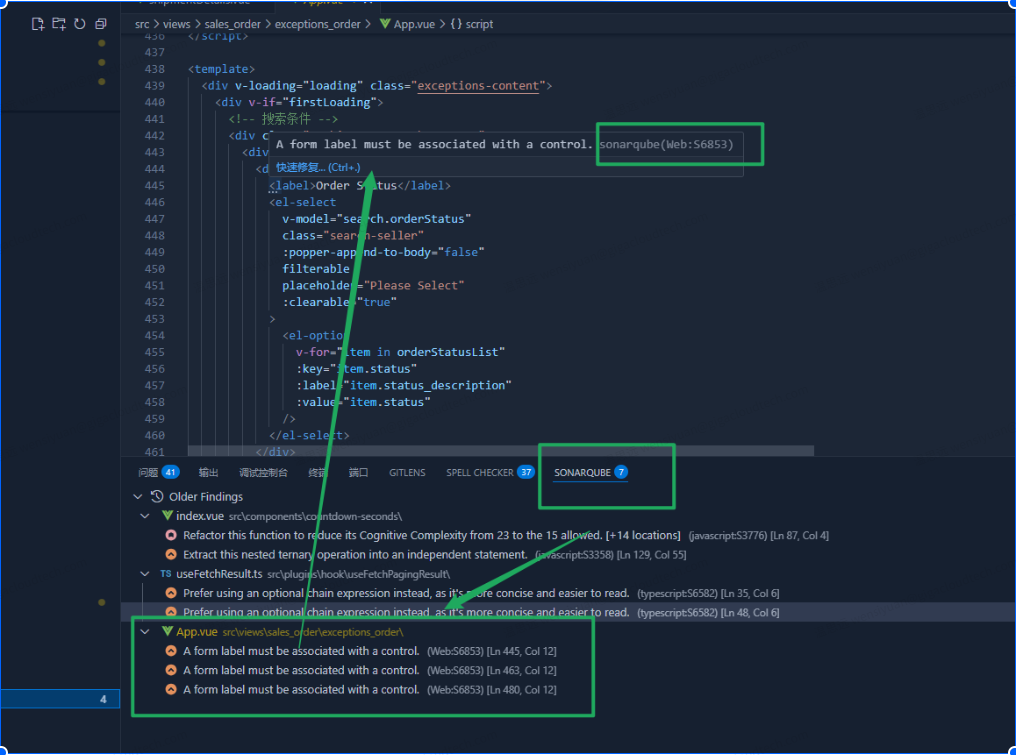
Task: Click the warning icon on the optional chain finding
Action: click(170, 593)
